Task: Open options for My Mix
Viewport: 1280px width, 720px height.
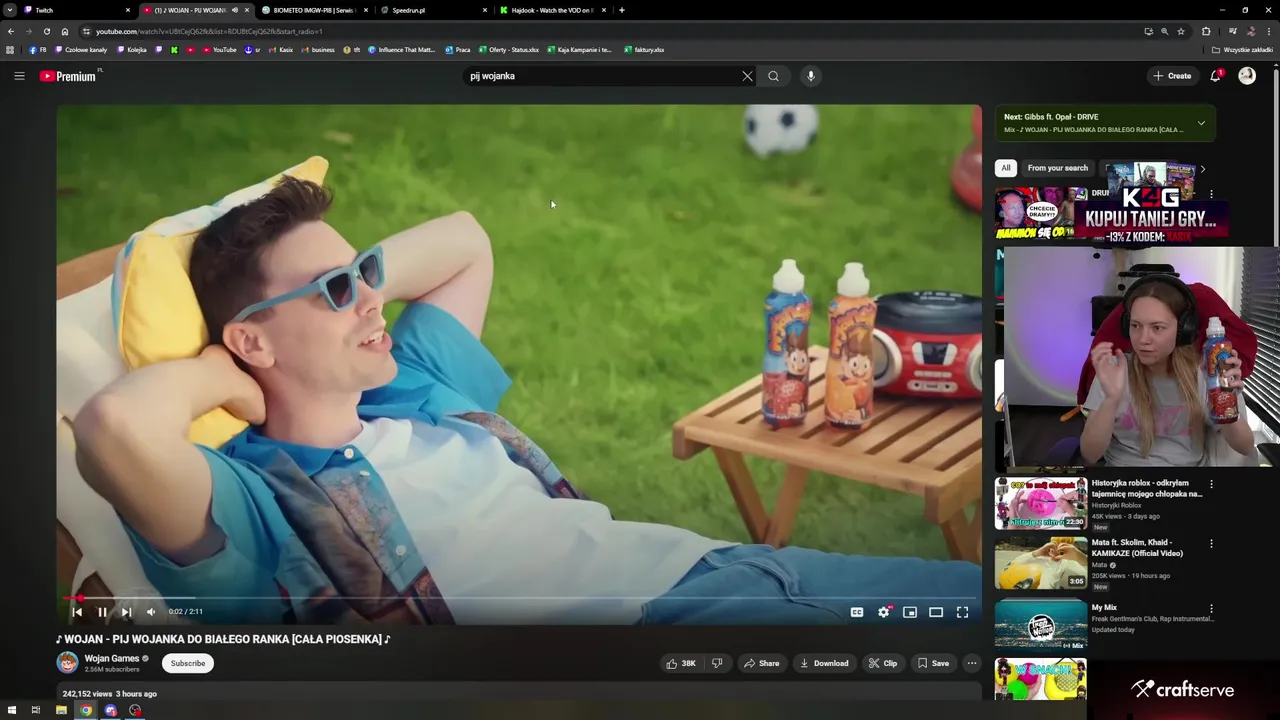Action: [x=1211, y=608]
